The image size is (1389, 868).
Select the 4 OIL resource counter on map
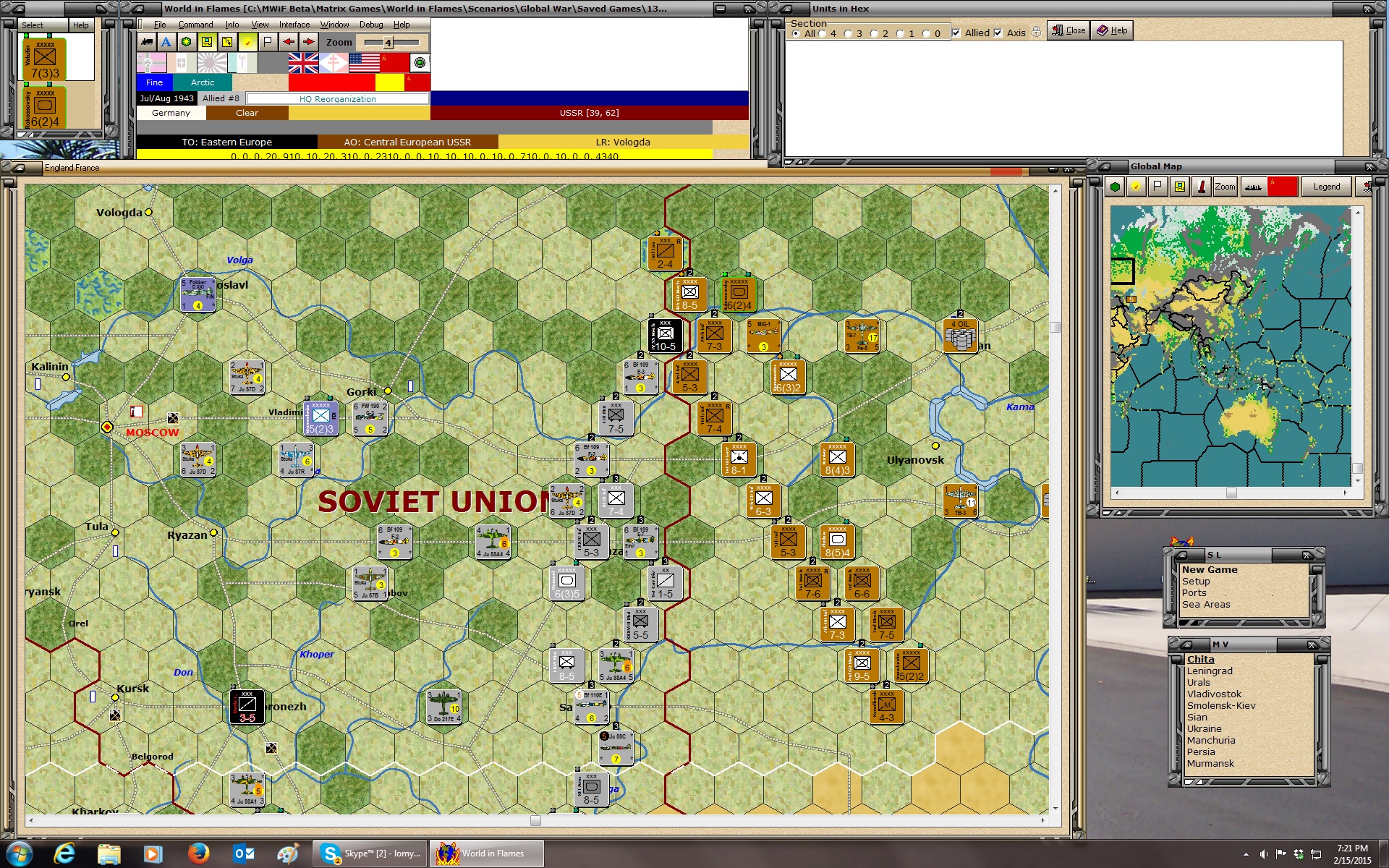pos(960,336)
